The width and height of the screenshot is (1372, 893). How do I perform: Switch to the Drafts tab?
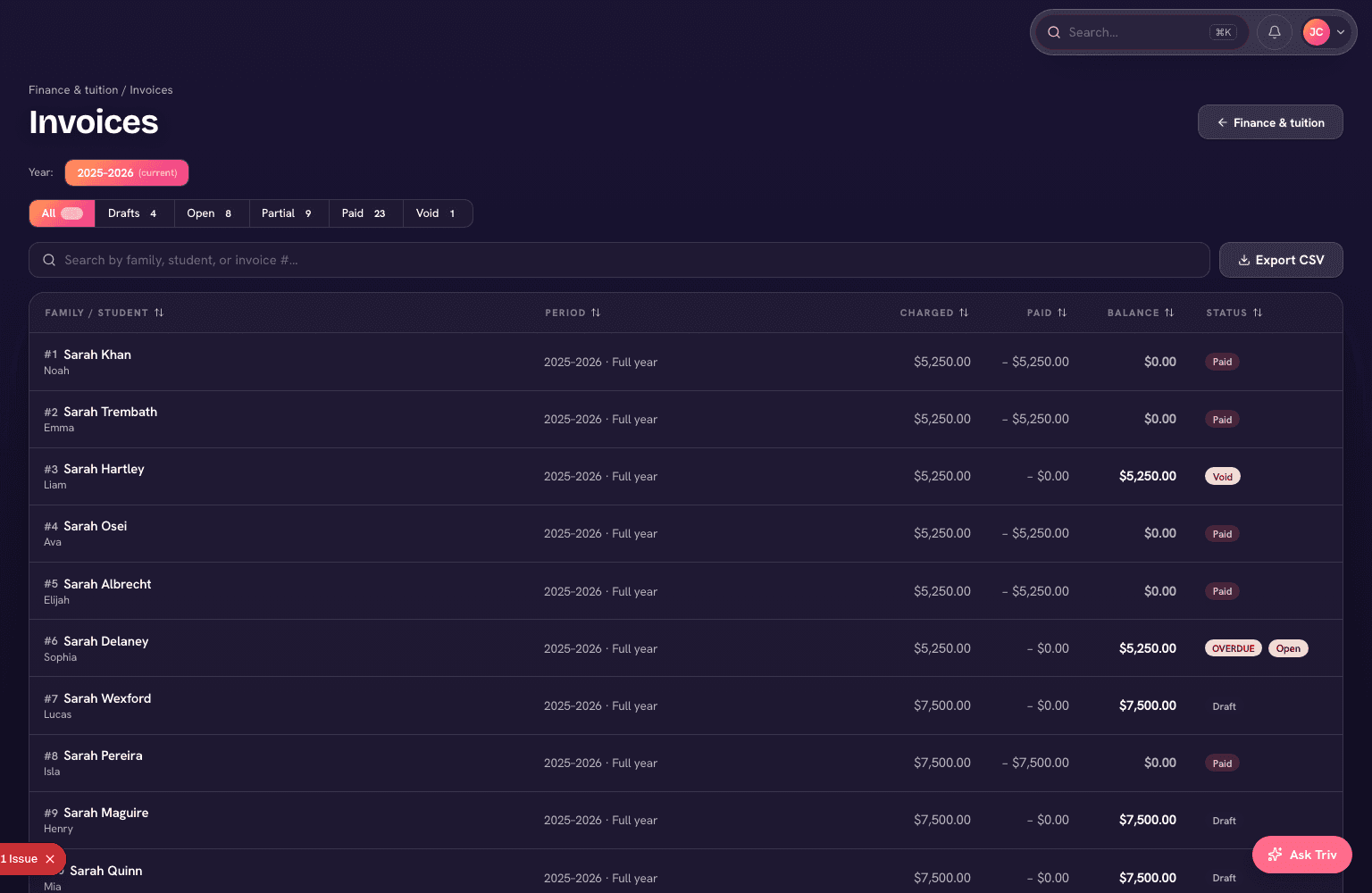coord(134,213)
